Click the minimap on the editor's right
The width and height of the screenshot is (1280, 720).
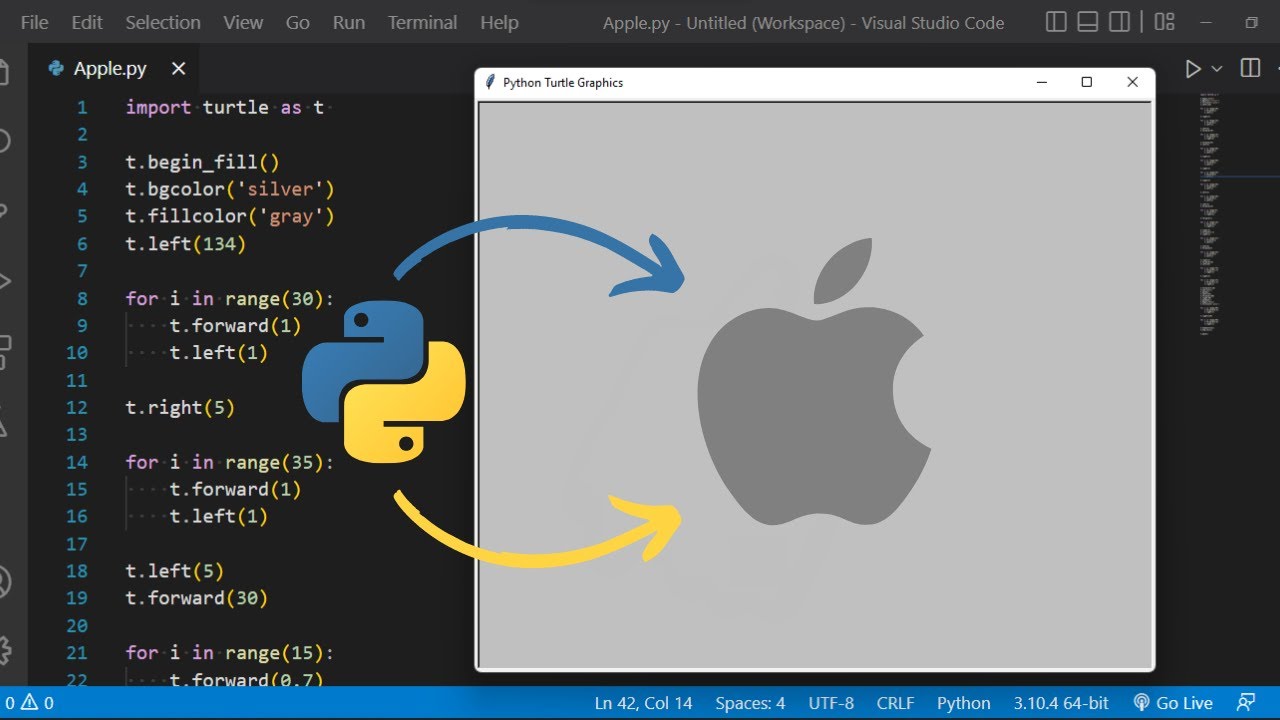pyautogui.click(x=1212, y=215)
